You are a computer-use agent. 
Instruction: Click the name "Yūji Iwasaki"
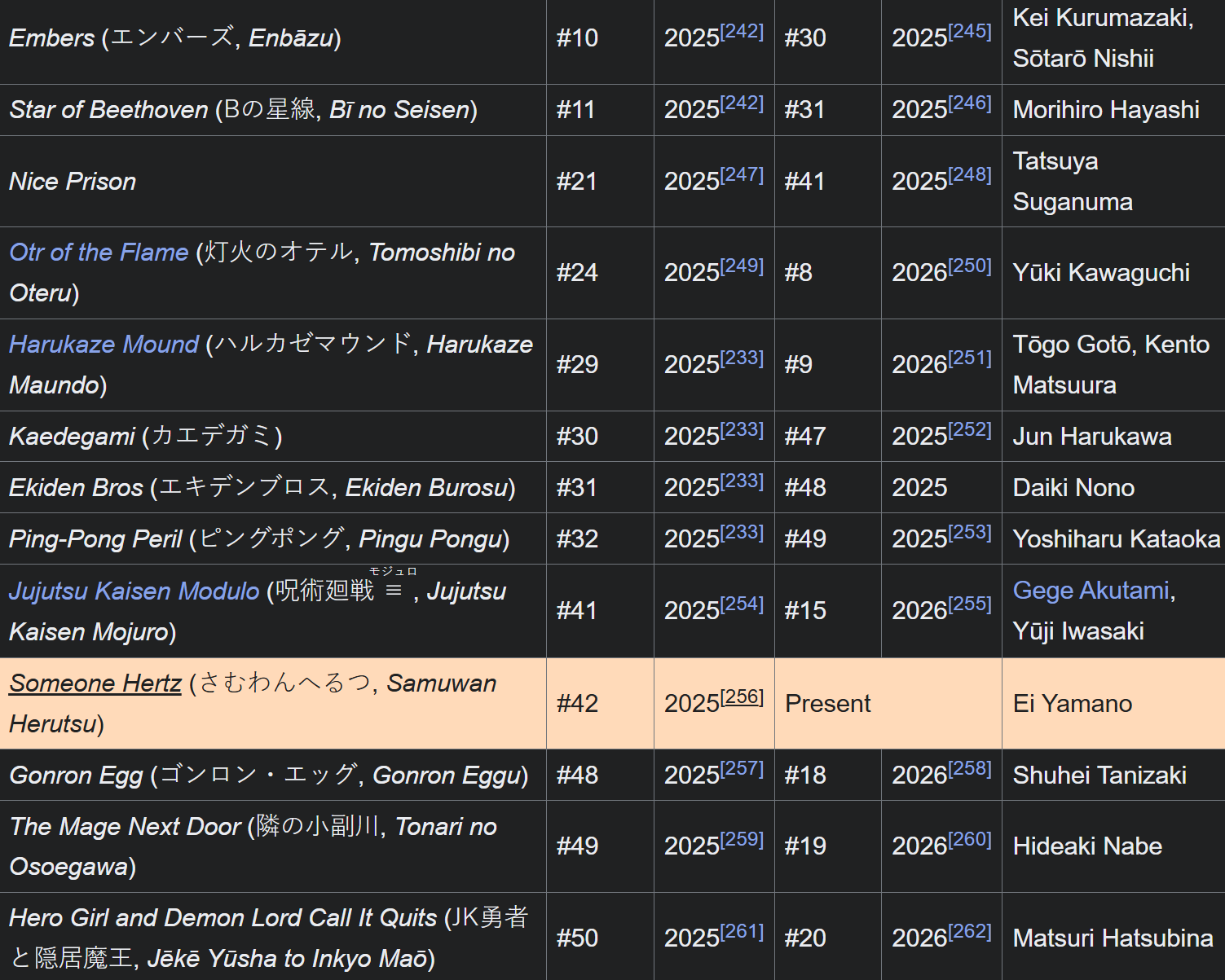1078,631
